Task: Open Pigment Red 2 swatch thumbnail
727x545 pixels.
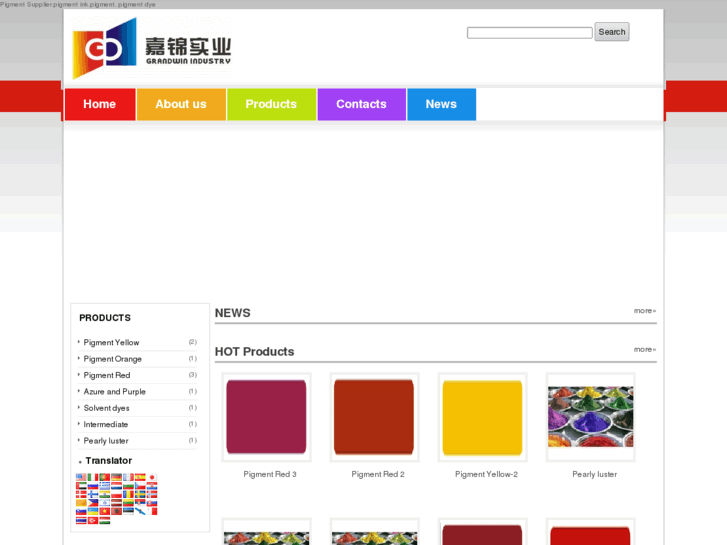Action: (375, 417)
